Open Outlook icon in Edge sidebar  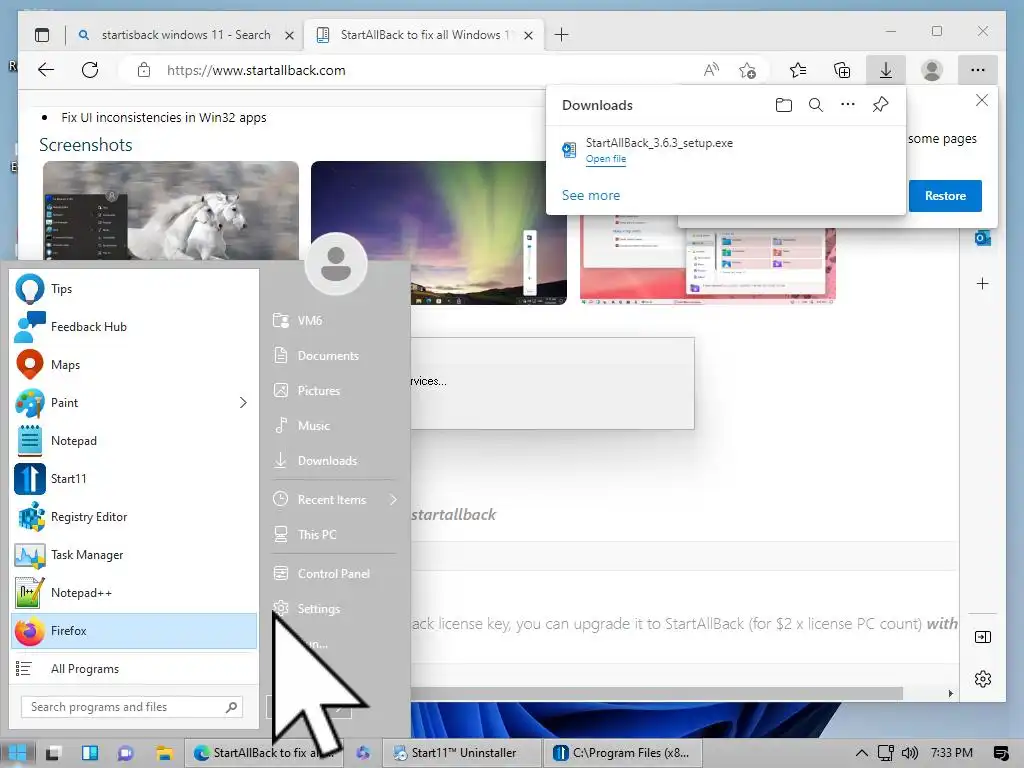(x=982, y=238)
